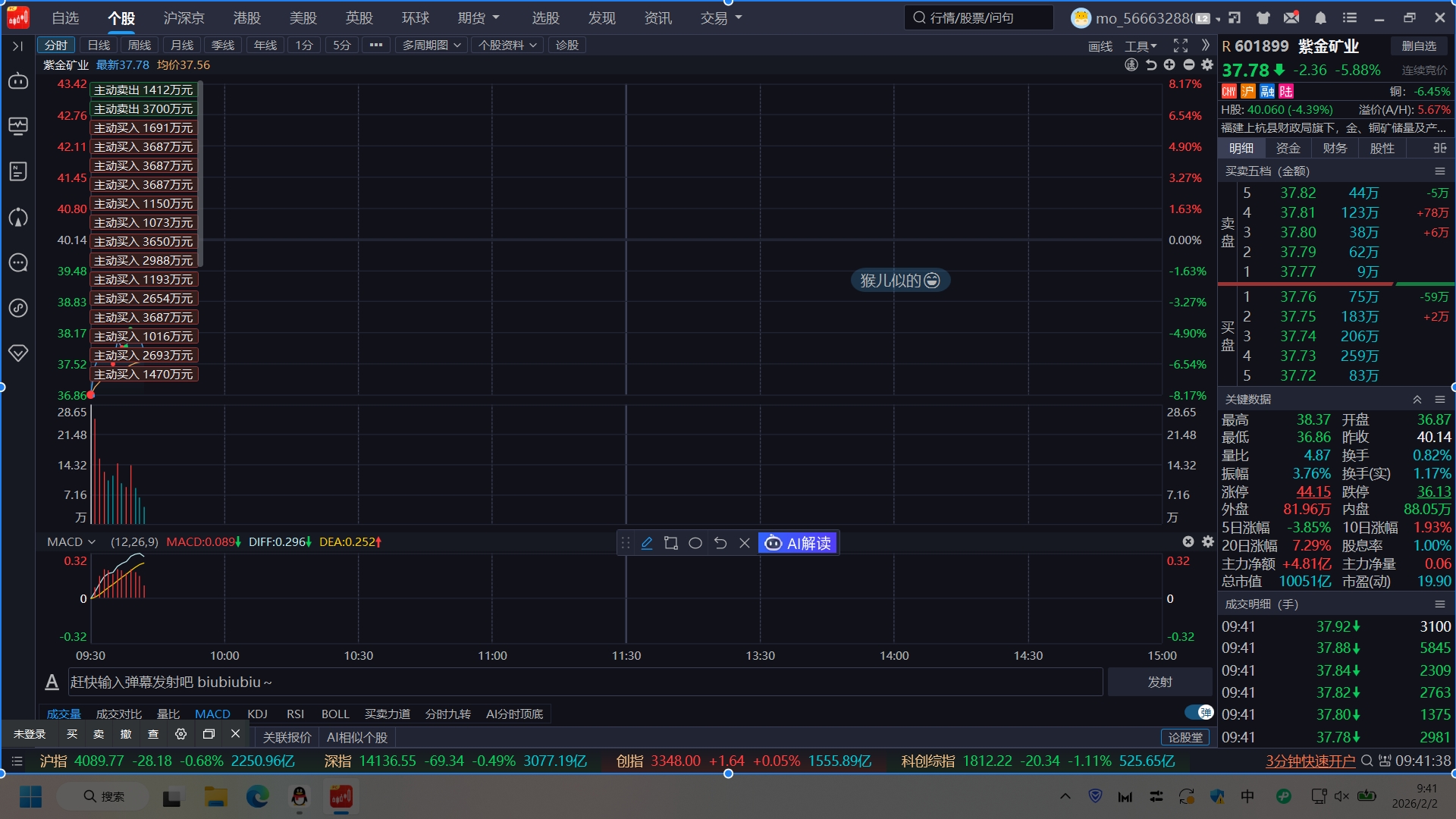1456x819 pixels.
Task: Select the circle shape annotation tool
Action: click(x=695, y=543)
